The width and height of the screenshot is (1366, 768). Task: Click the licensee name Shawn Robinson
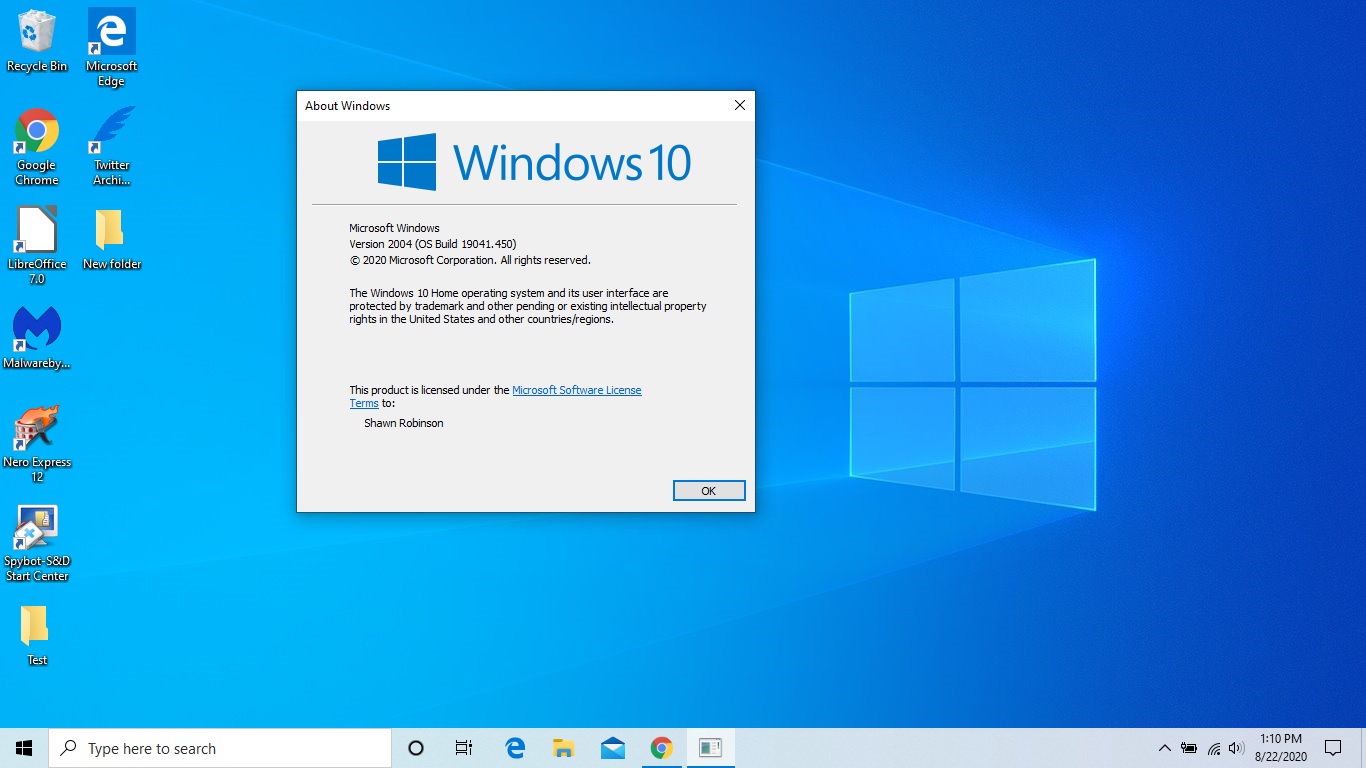[x=404, y=423]
